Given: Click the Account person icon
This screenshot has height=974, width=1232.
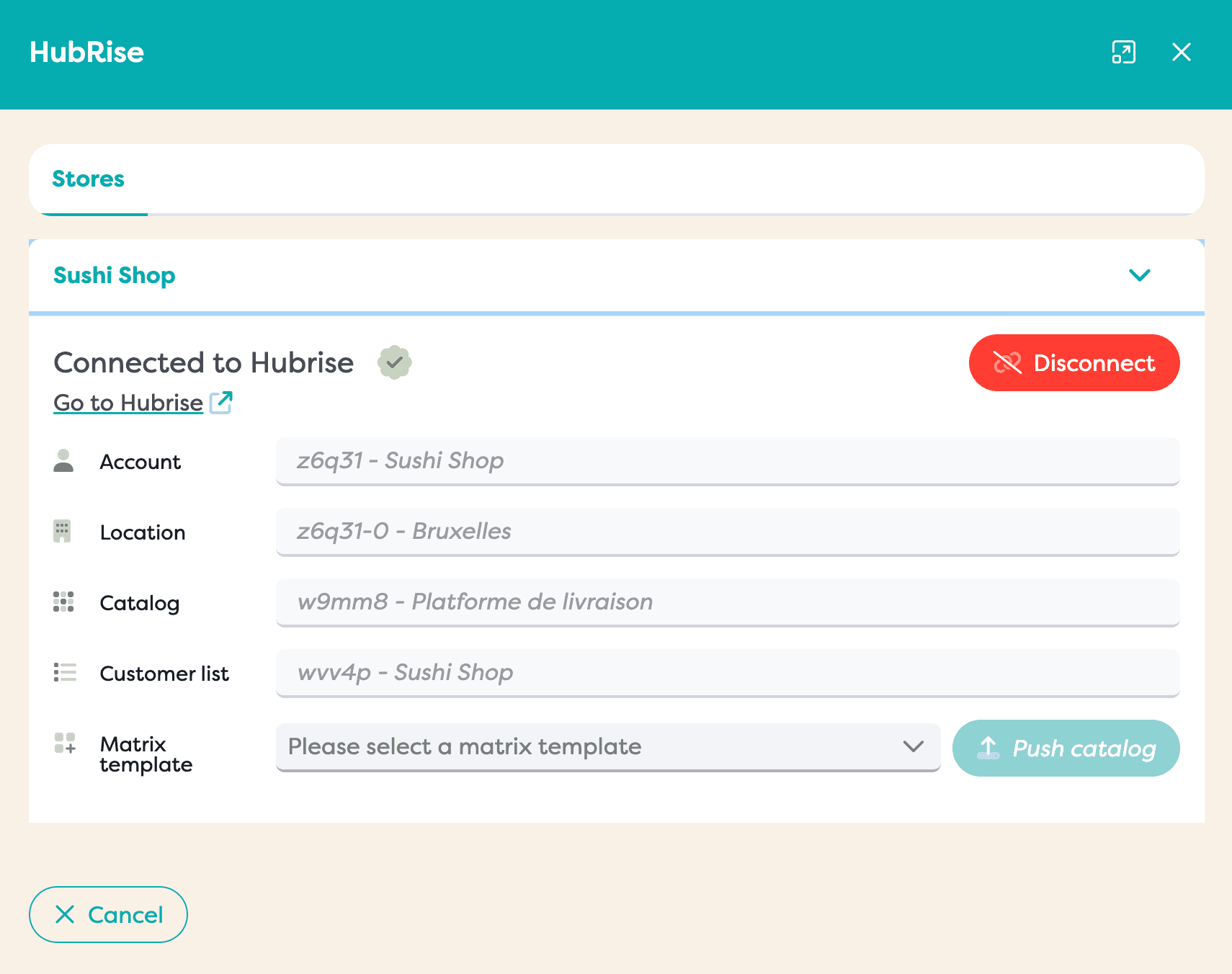Looking at the screenshot, I should (x=63, y=461).
